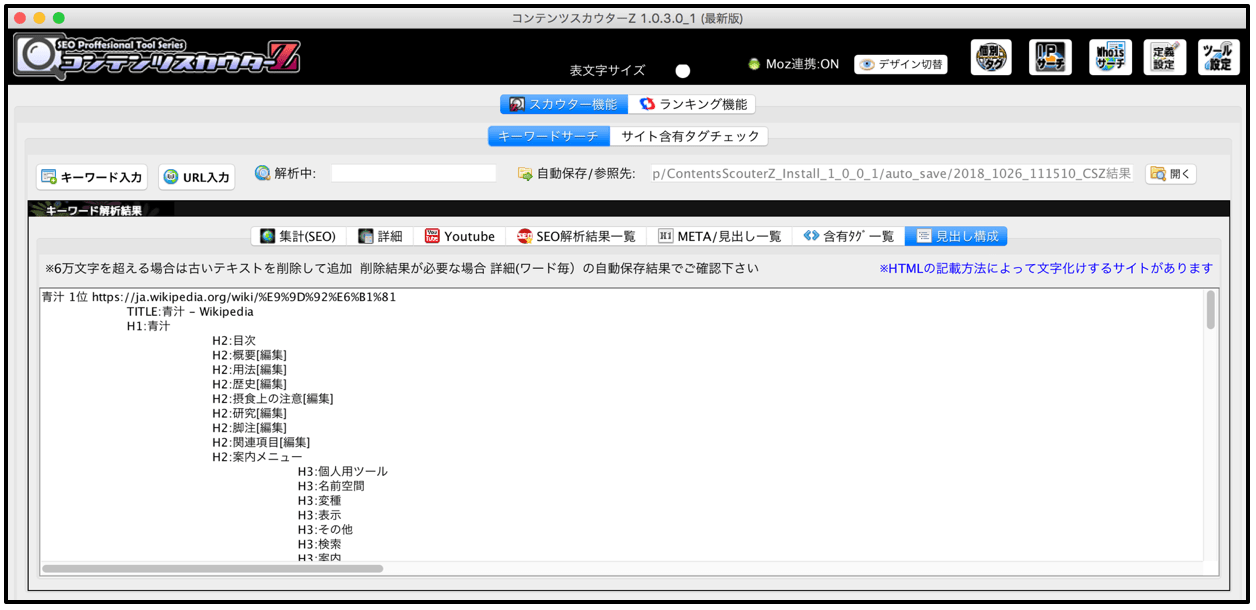Click the 解析中 text field
1256x610 pixels.
tap(414, 174)
